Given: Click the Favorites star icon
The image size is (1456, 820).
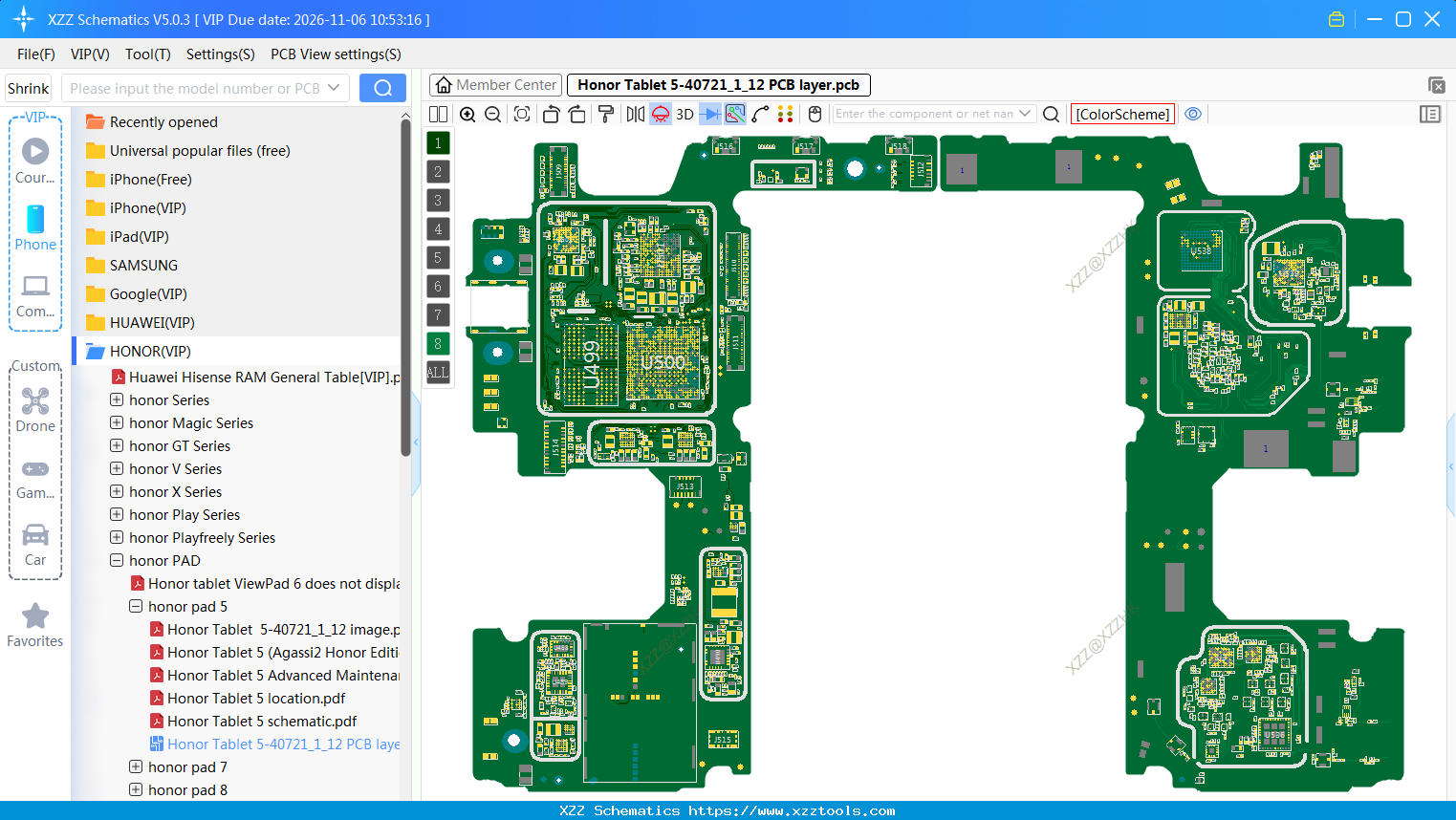Looking at the screenshot, I should [x=34, y=615].
